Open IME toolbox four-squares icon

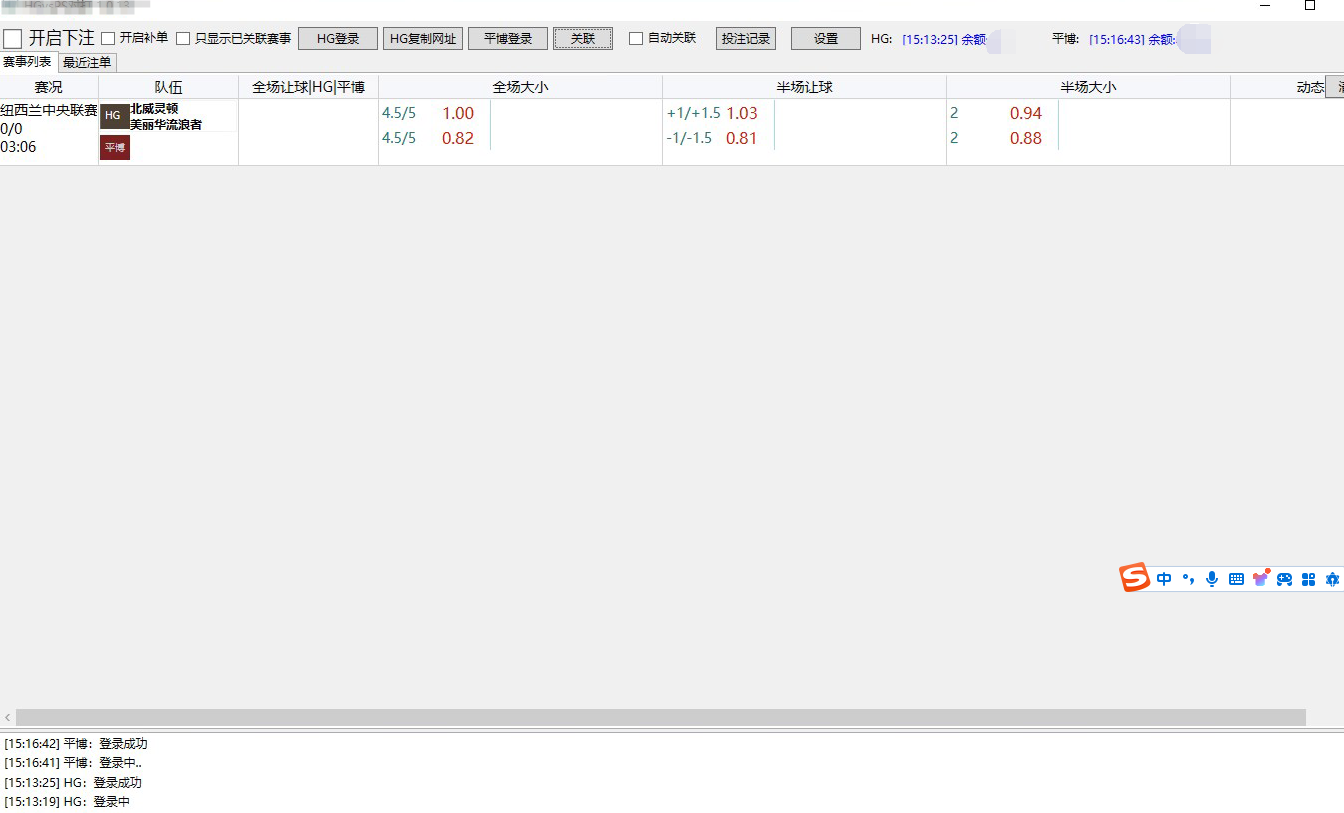pyautogui.click(x=1308, y=579)
